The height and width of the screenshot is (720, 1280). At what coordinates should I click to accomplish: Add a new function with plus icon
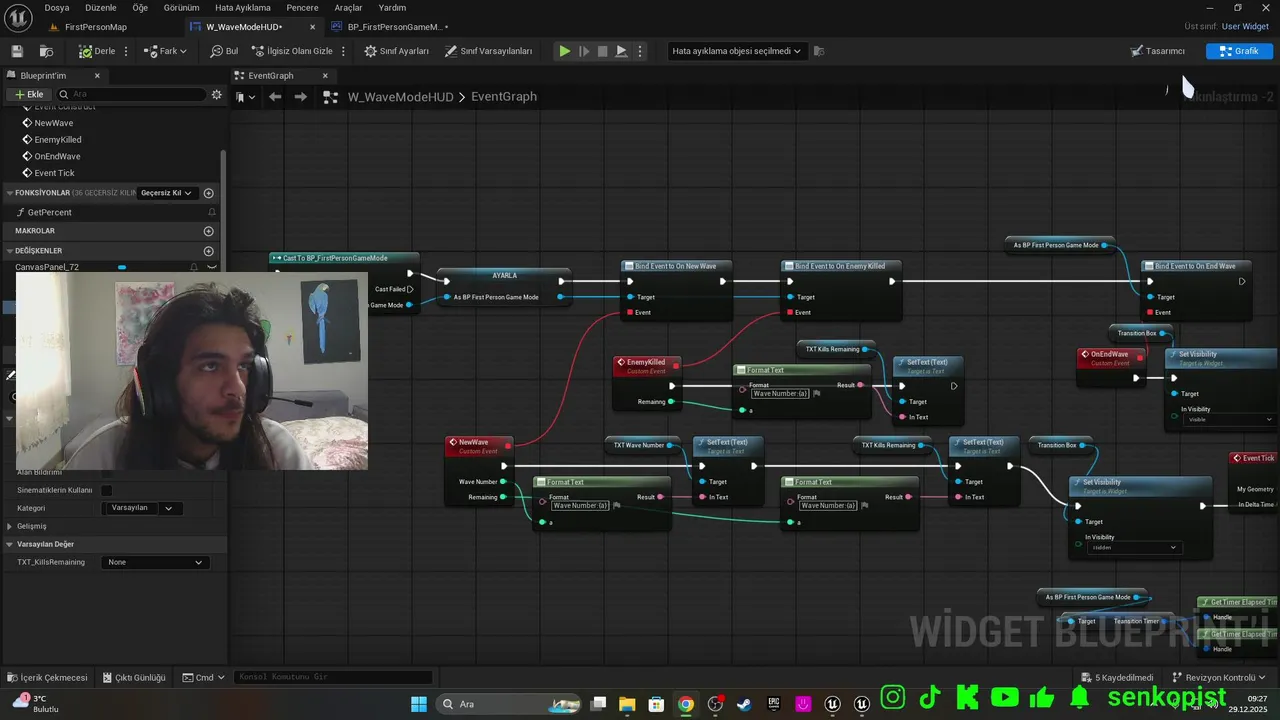[209, 193]
